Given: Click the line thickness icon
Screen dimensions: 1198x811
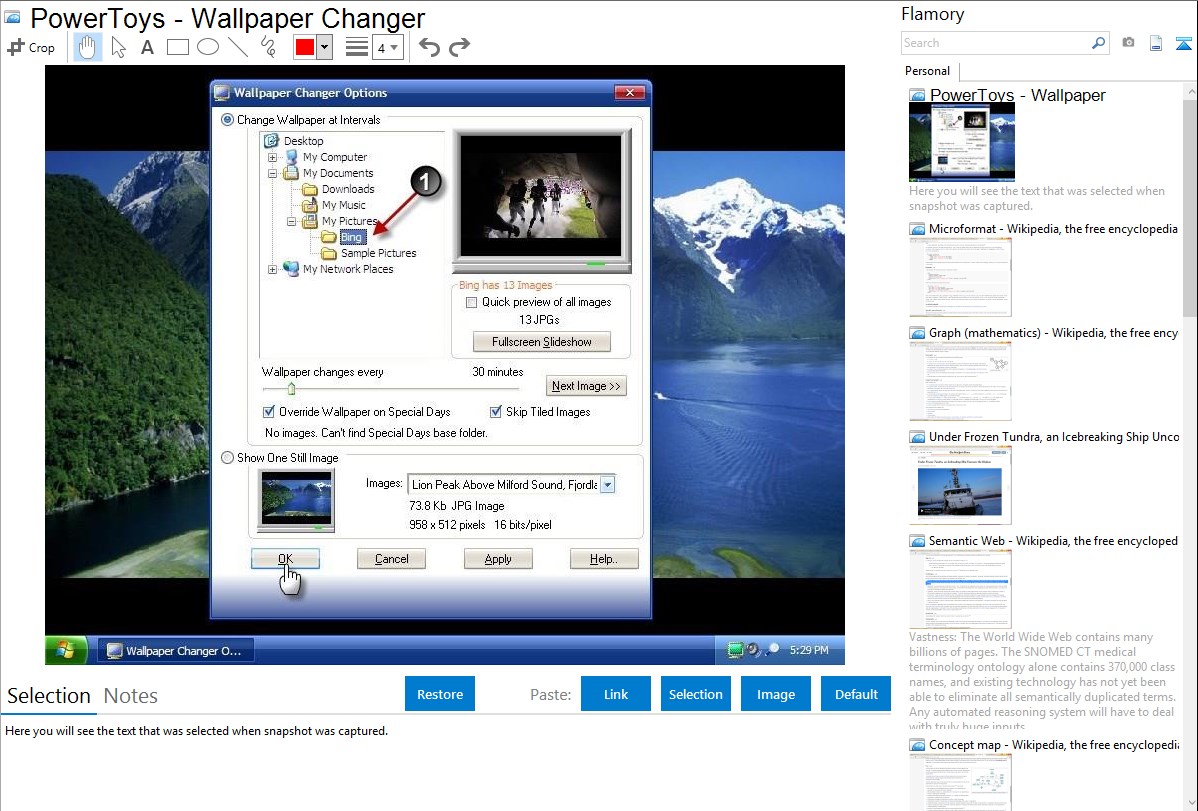Looking at the screenshot, I should tap(357, 47).
